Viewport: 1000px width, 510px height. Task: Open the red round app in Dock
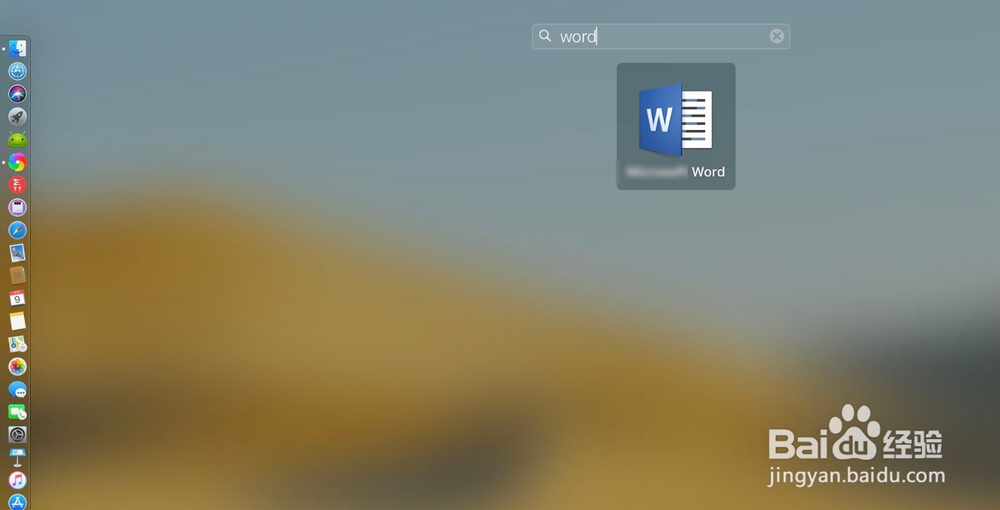[17, 185]
